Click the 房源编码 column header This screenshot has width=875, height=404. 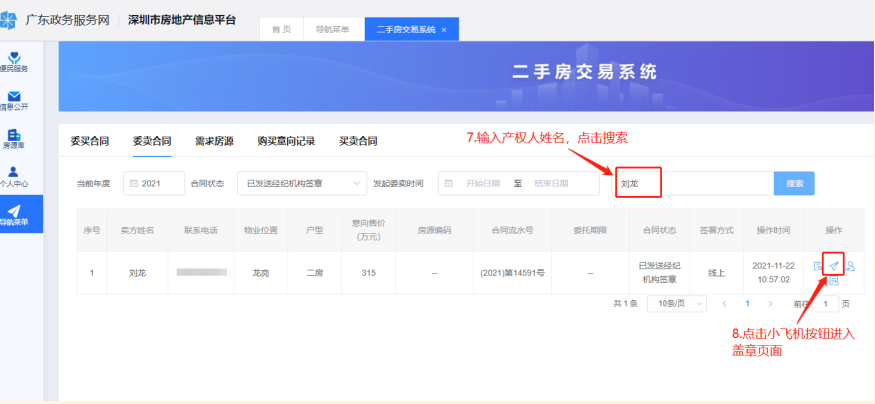coord(434,230)
